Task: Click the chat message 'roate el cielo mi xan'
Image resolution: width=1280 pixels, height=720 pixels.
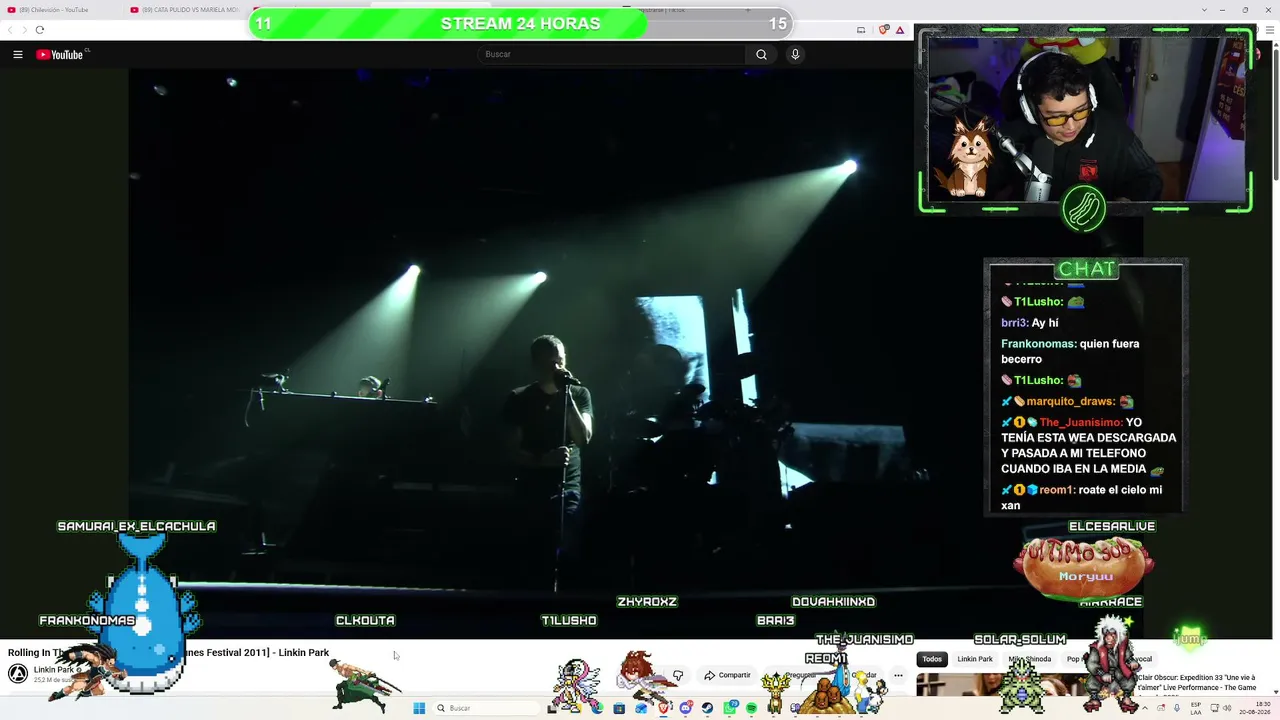Action: click(x=1082, y=497)
